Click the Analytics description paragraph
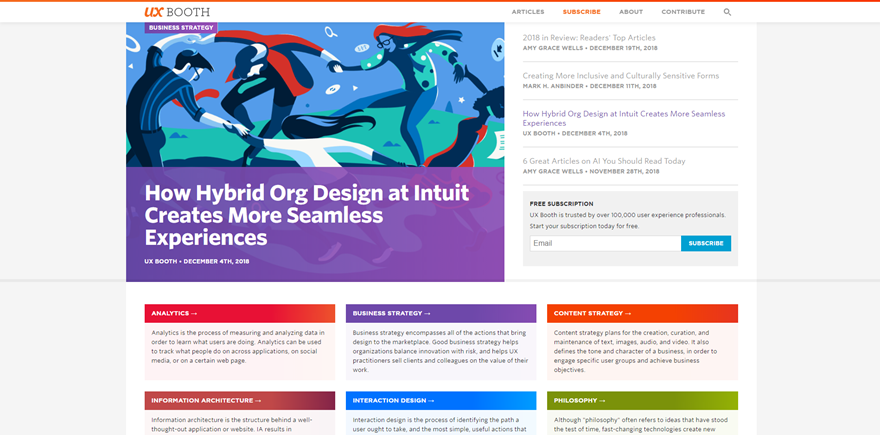This screenshot has width=880, height=435. (237, 346)
